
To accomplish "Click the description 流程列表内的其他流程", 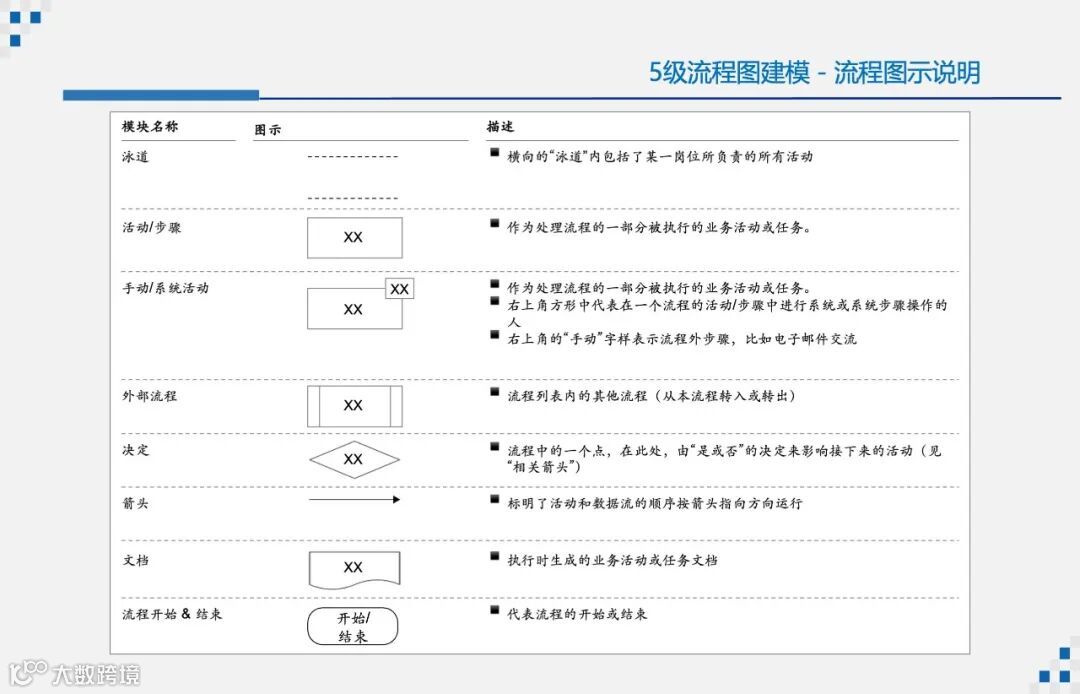I will 652,396.
